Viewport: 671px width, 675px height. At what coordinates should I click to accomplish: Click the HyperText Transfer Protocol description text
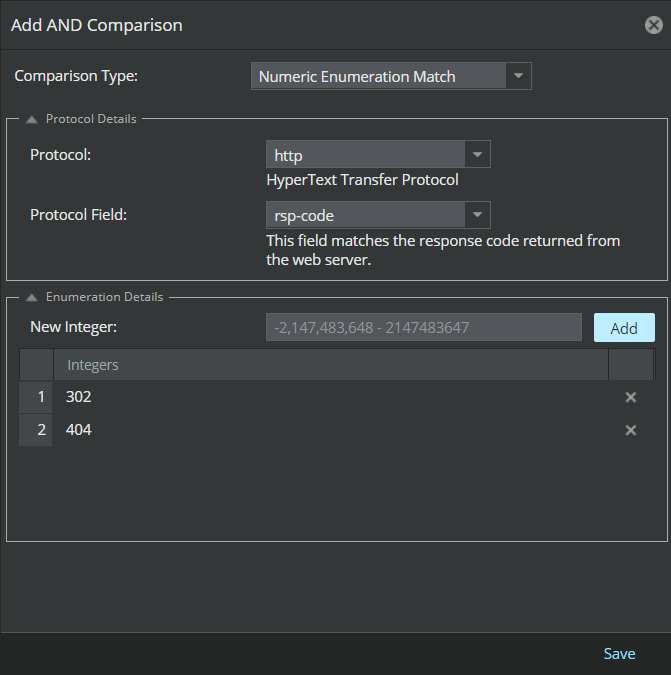(x=362, y=180)
